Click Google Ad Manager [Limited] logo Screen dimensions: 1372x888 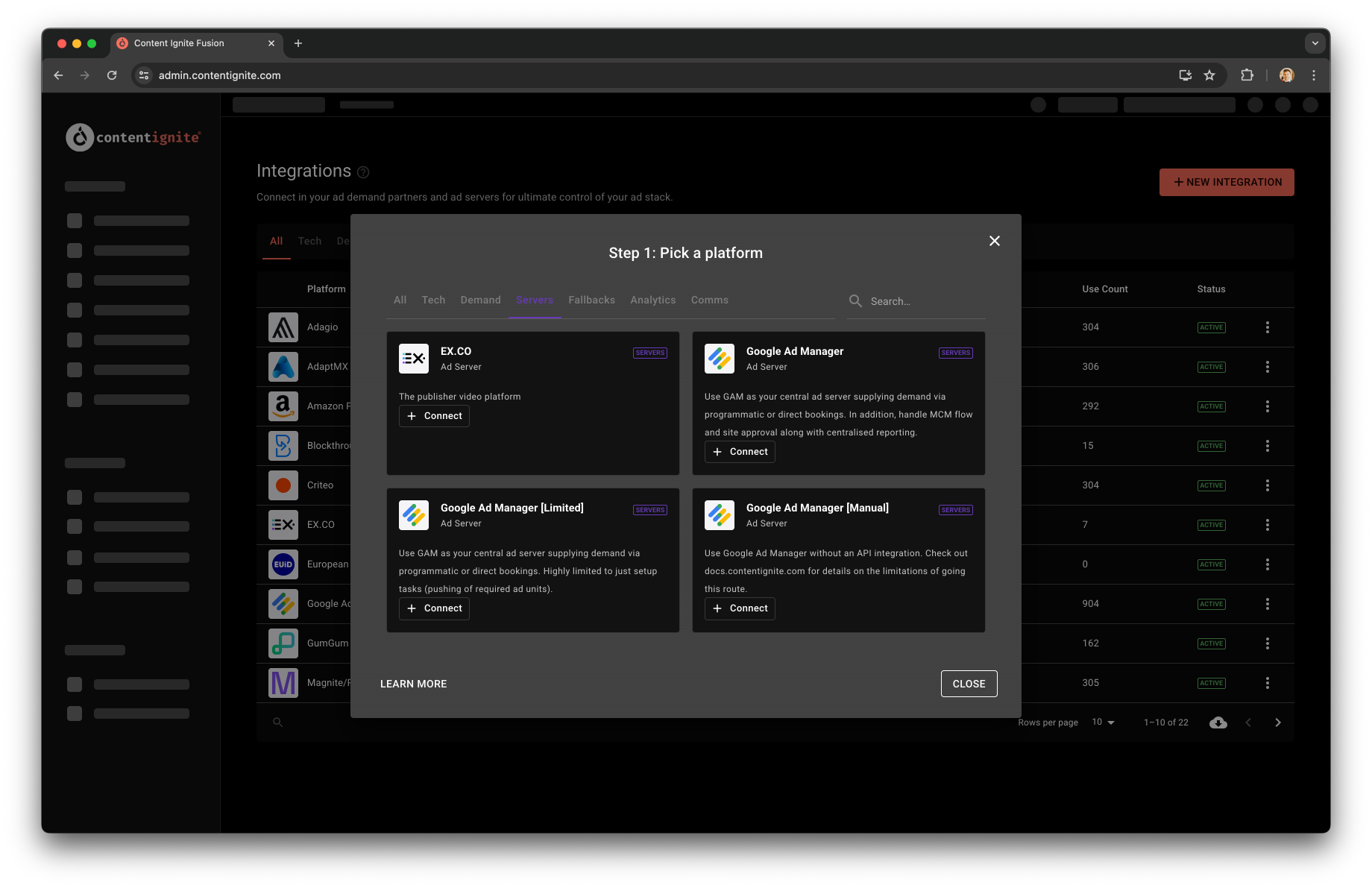(414, 515)
